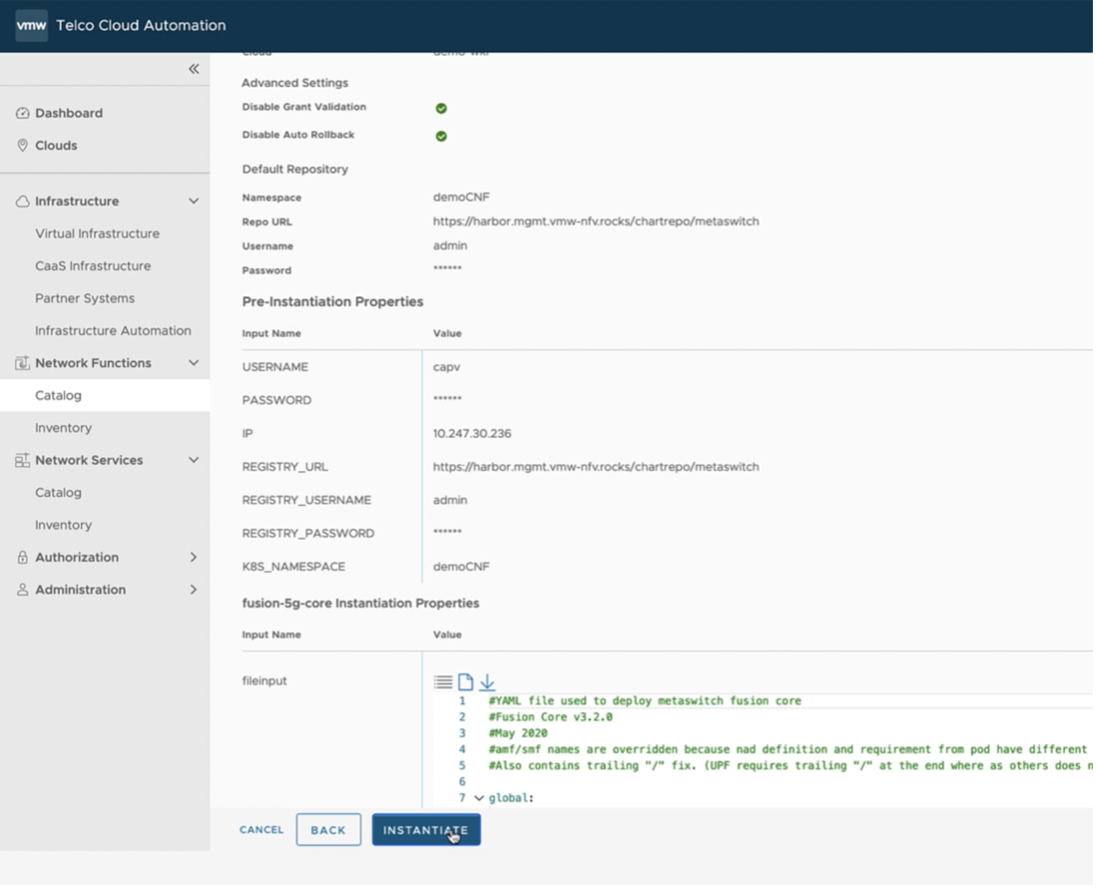
Task: Collapse the Network Services menu section
Action: click(194, 460)
